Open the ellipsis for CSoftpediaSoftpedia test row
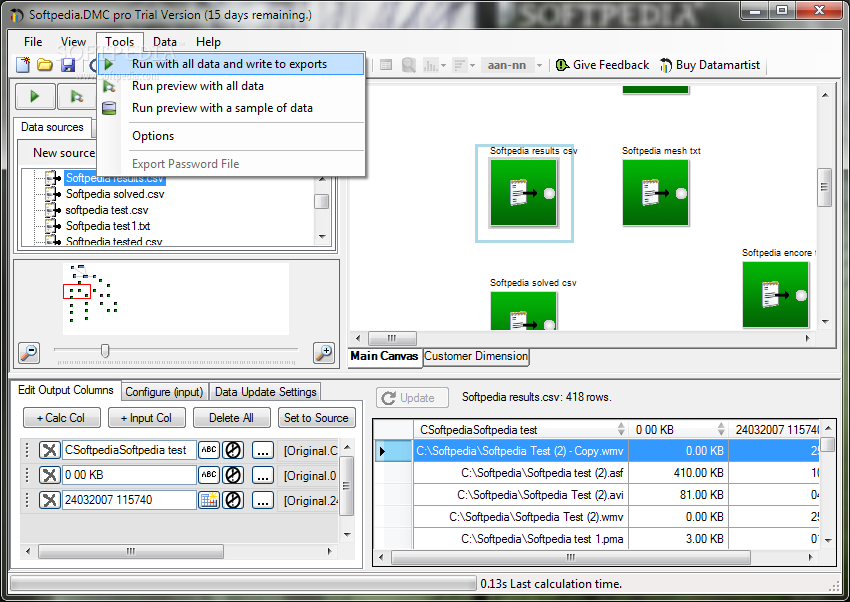 click(263, 450)
